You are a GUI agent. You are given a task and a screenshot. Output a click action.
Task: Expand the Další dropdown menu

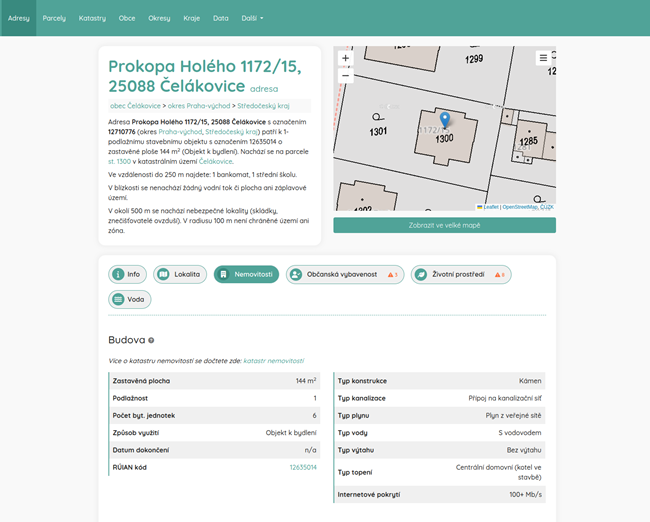(252, 18)
